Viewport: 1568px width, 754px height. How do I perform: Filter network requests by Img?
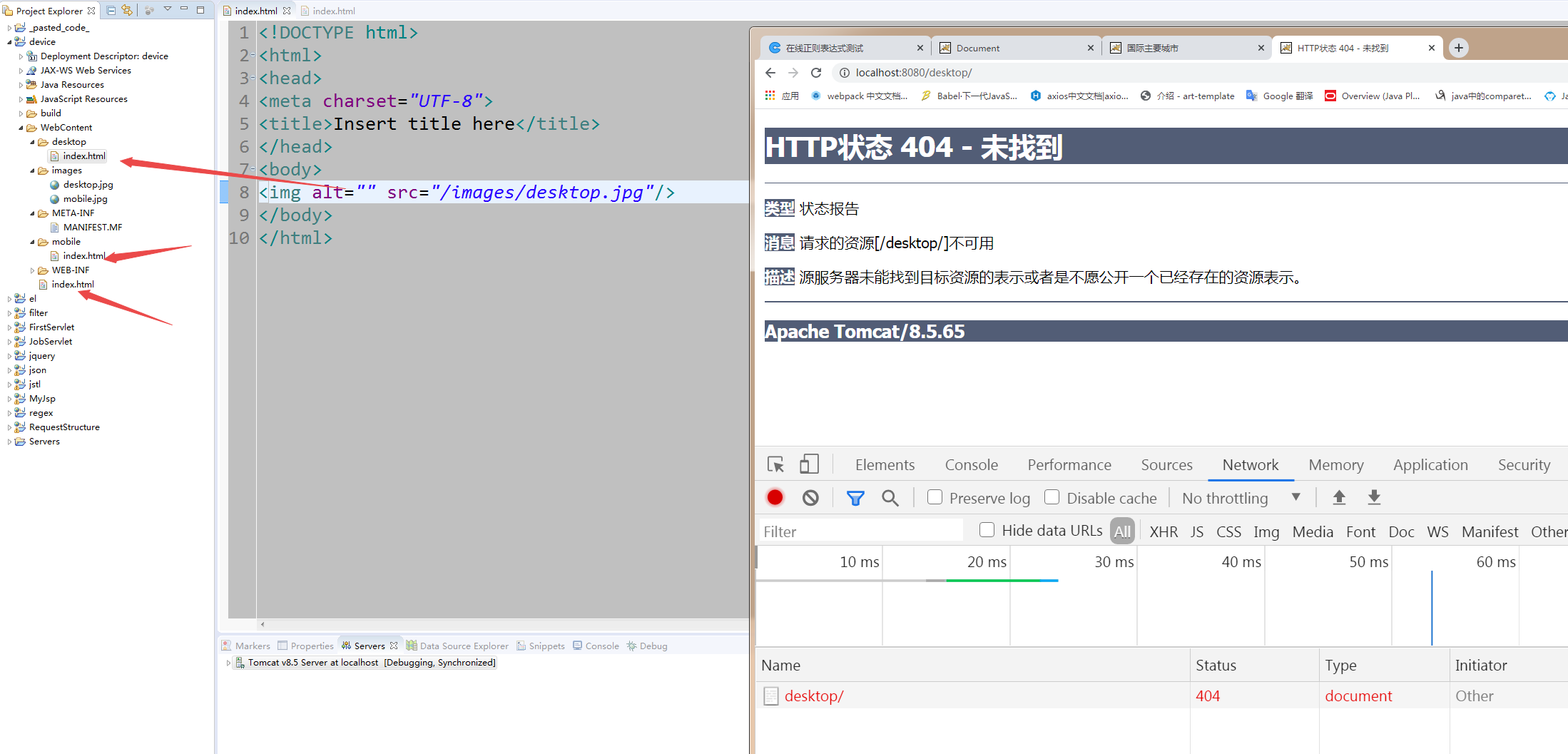[1266, 531]
